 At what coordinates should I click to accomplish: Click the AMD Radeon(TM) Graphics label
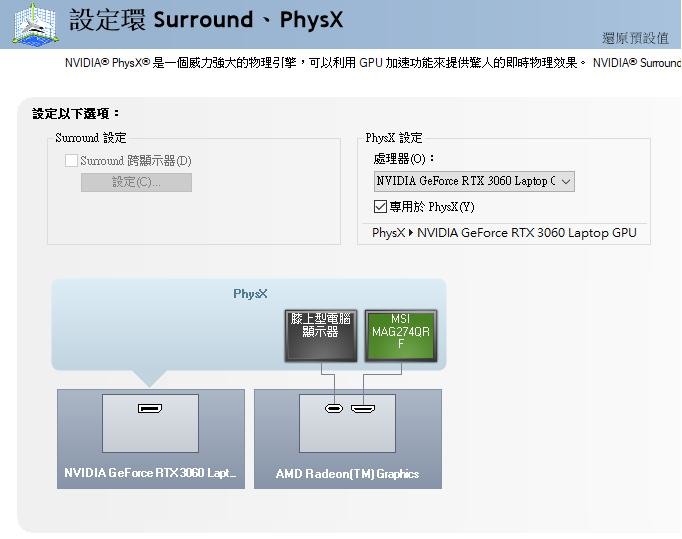coord(347,474)
